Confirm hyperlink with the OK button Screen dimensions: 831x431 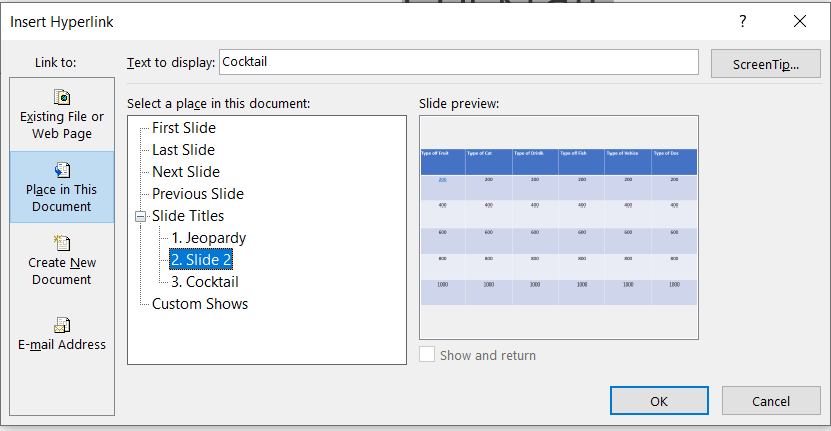click(658, 401)
